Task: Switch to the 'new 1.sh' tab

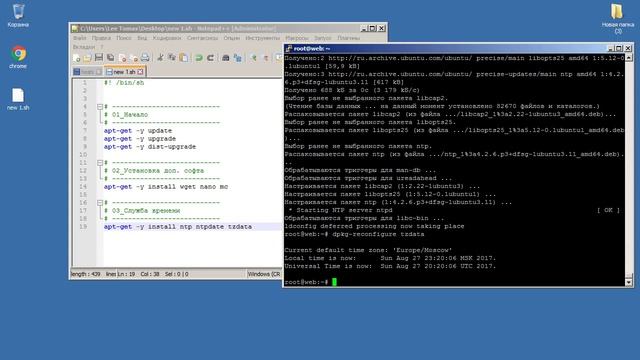Action: pos(124,72)
